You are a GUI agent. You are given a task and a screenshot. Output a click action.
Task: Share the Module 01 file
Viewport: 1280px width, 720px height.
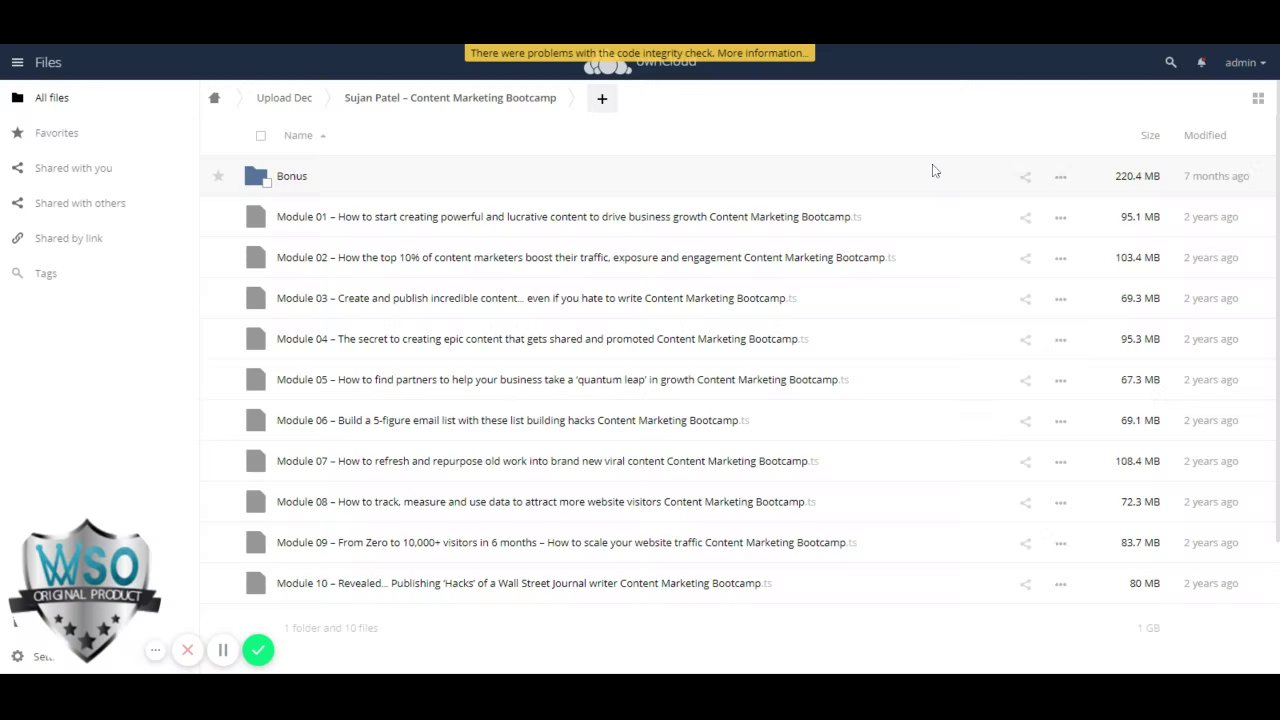[x=1025, y=217]
